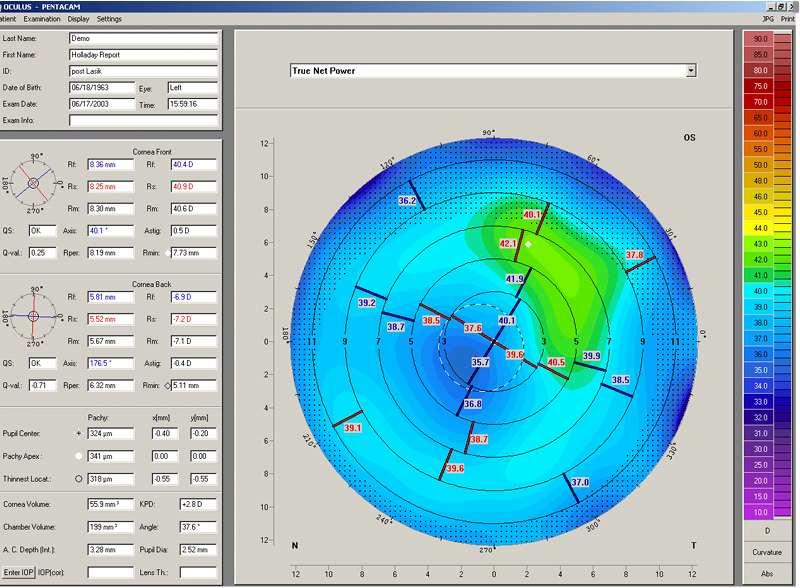Click the D unit label under color scale
Image resolution: width=800 pixels, height=588 pixels.
tap(767, 531)
